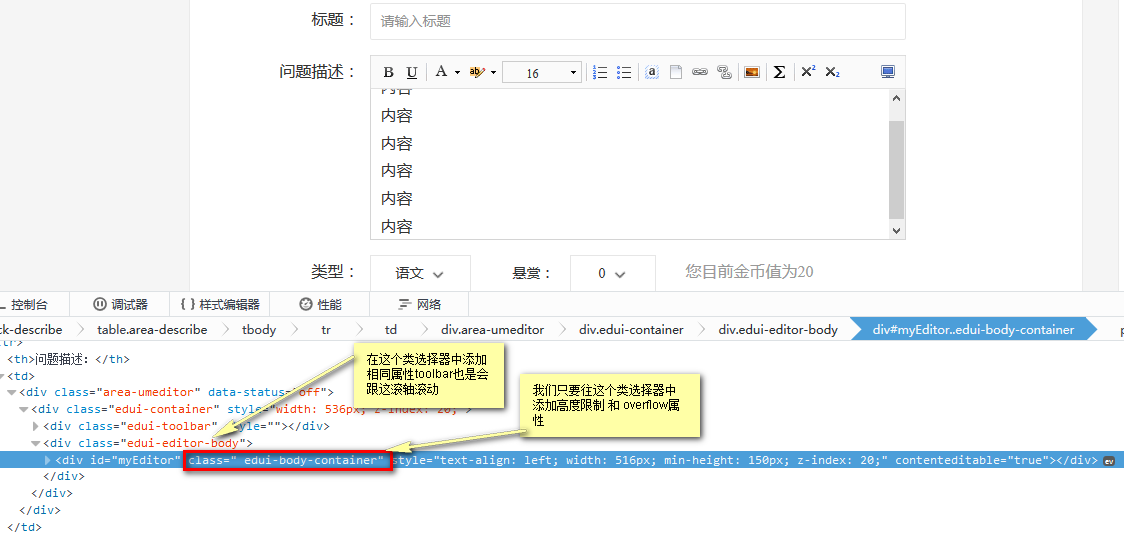Apply the text highlight color icon
Image resolution: width=1124 pixels, height=533 pixels.
pos(477,72)
